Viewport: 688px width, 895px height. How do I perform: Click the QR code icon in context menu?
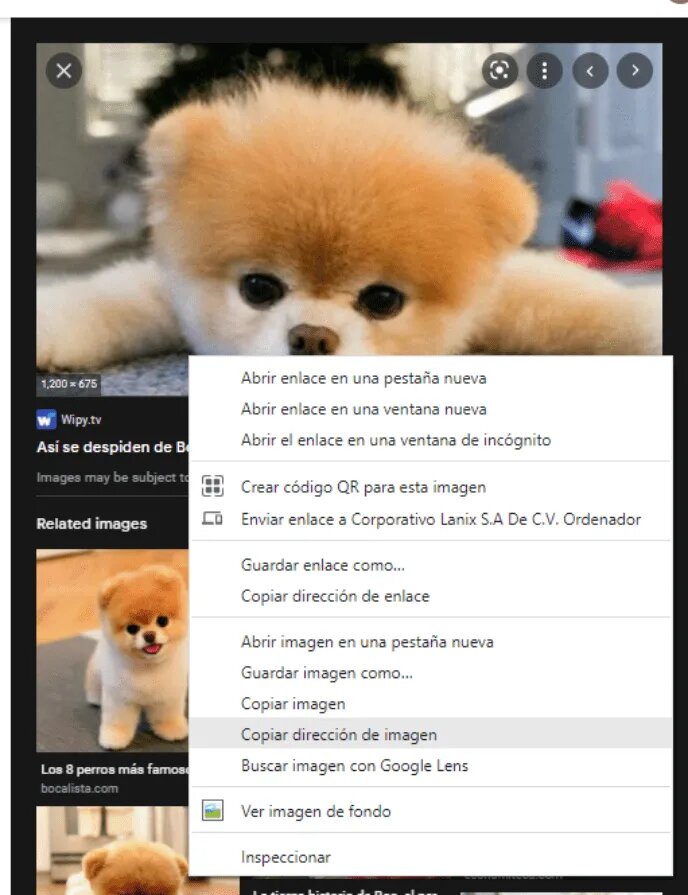click(x=212, y=486)
